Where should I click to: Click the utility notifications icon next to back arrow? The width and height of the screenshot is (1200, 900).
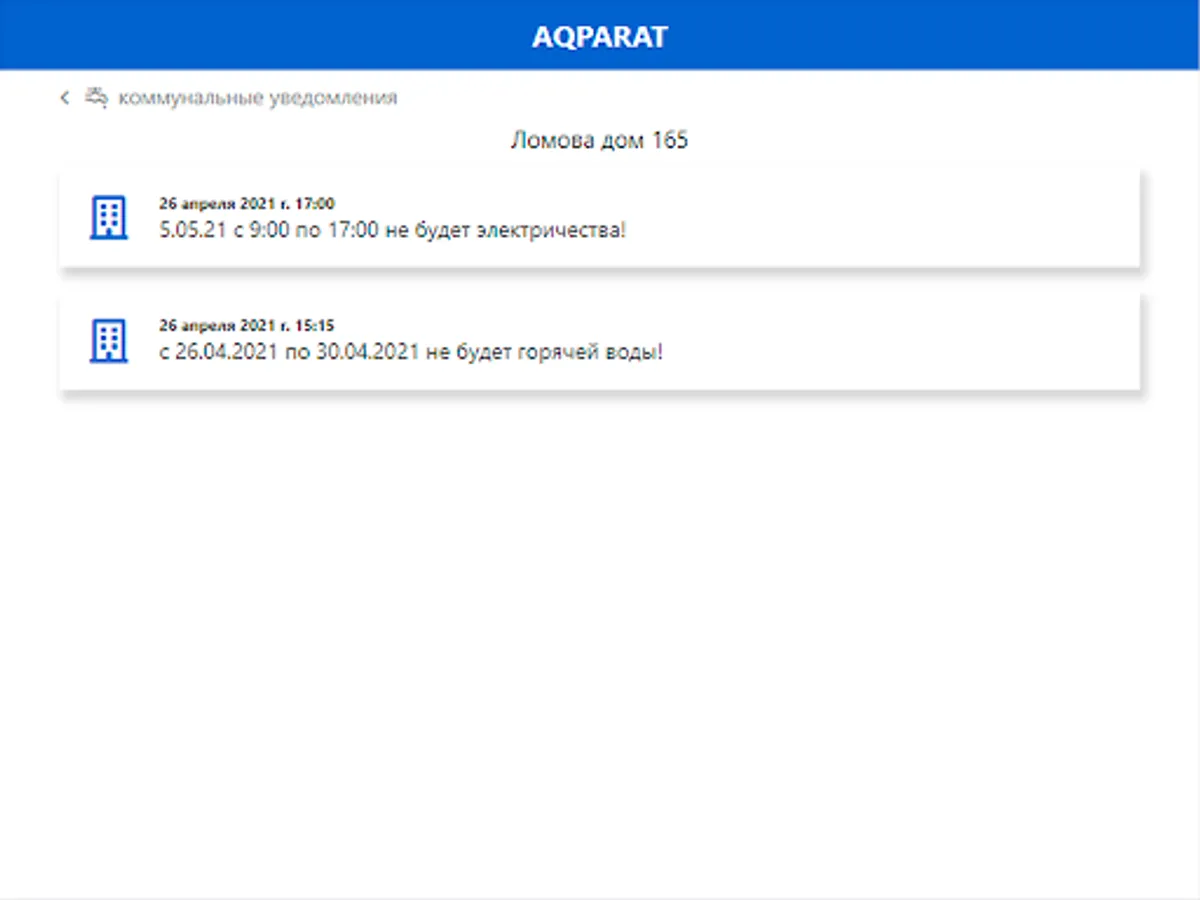tap(96, 98)
